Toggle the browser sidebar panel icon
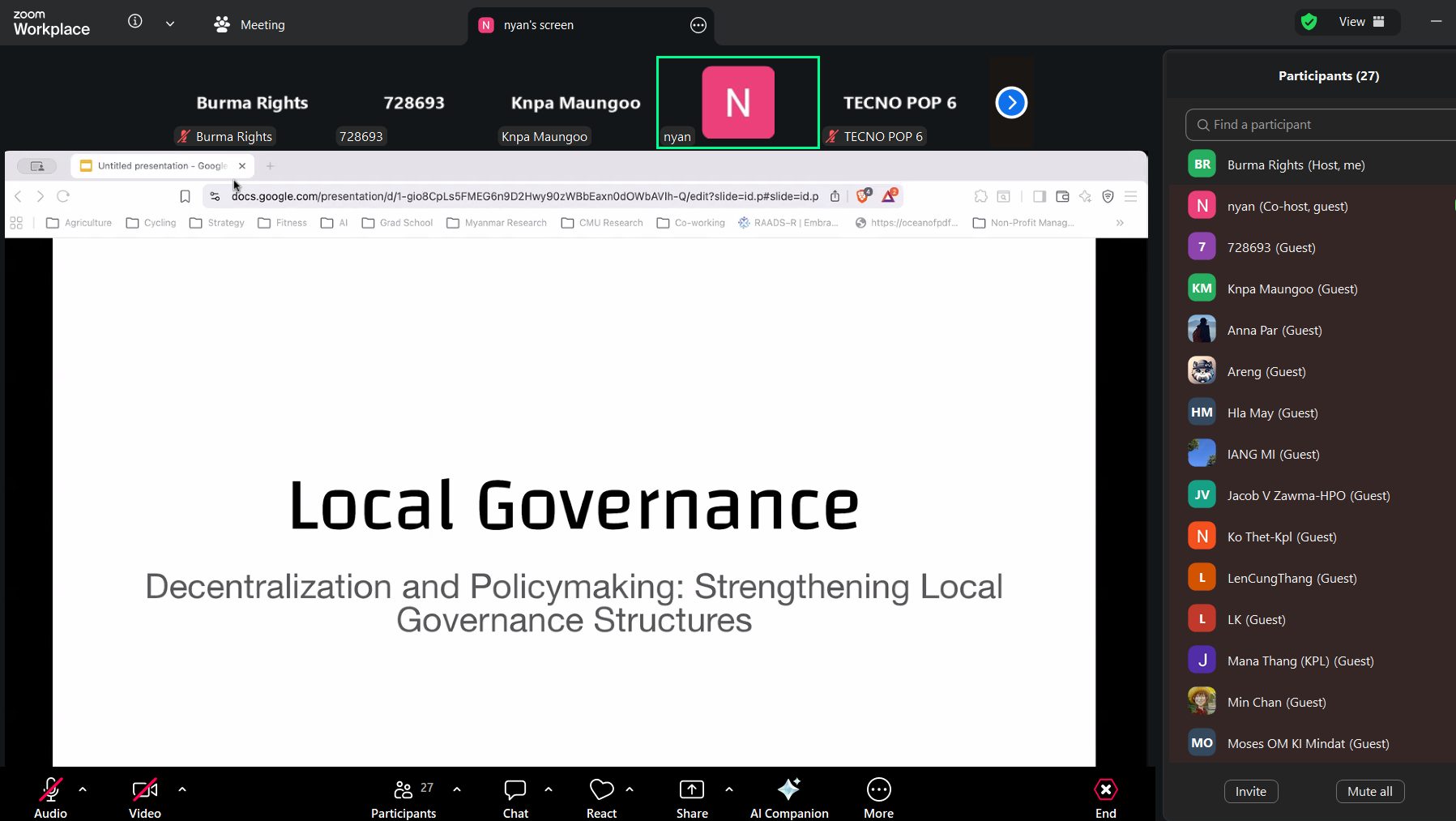Image resolution: width=1456 pixels, height=821 pixels. 1040,196
